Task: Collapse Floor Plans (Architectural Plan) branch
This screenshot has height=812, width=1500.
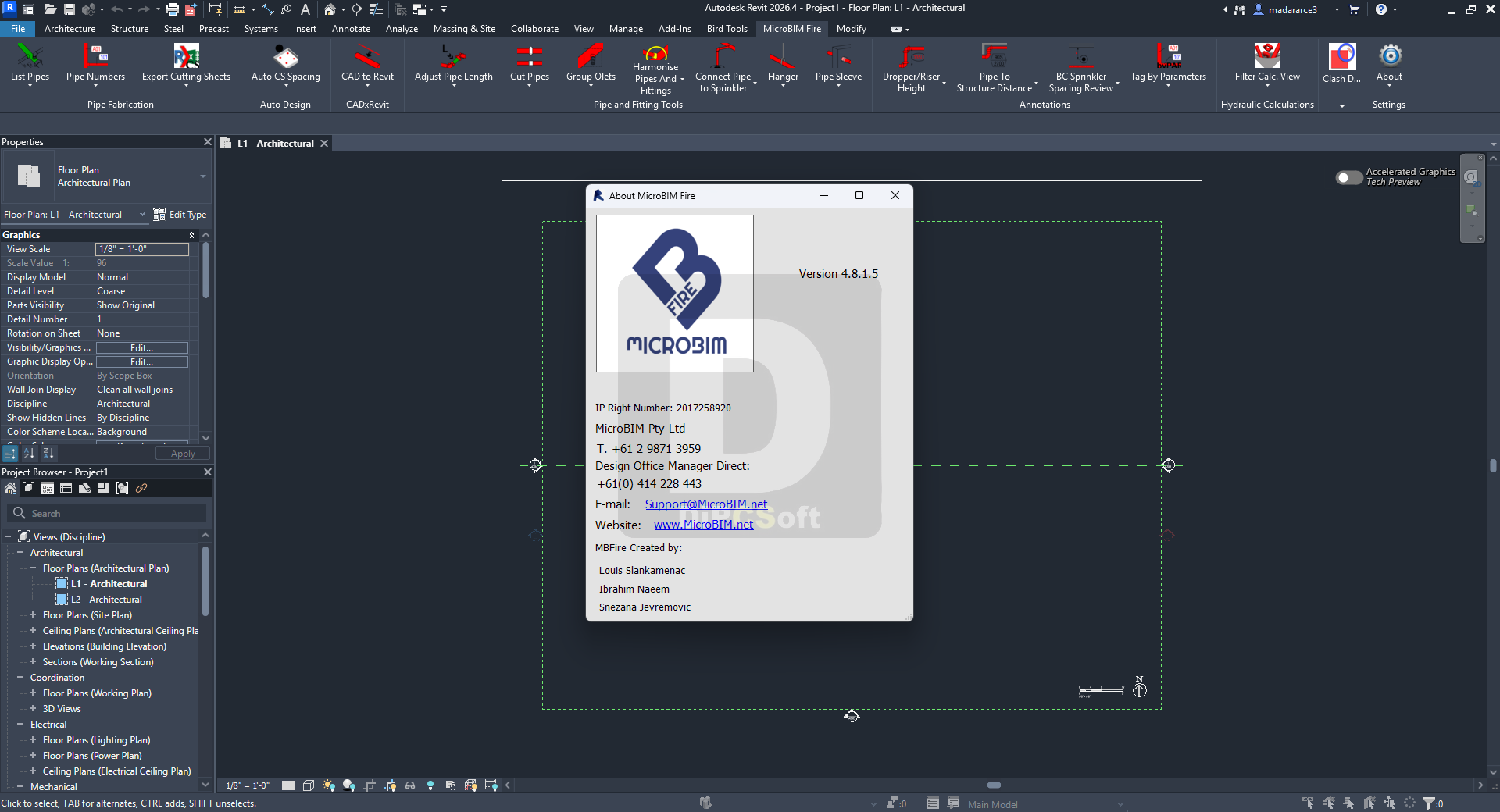Action: click(x=33, y=568)
